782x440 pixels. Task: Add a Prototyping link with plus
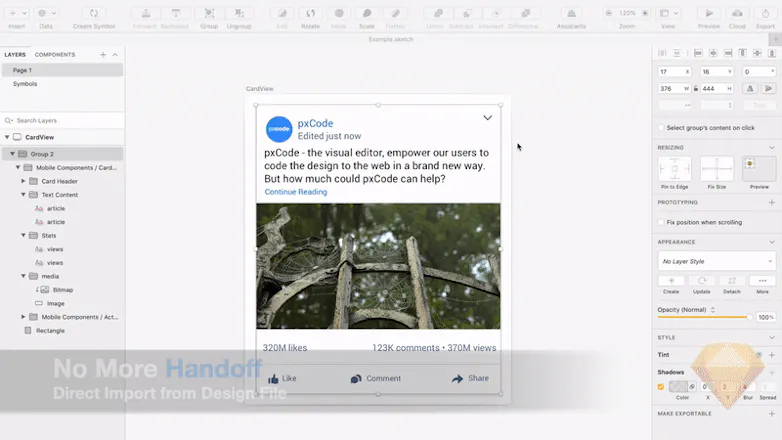[772, 203]
